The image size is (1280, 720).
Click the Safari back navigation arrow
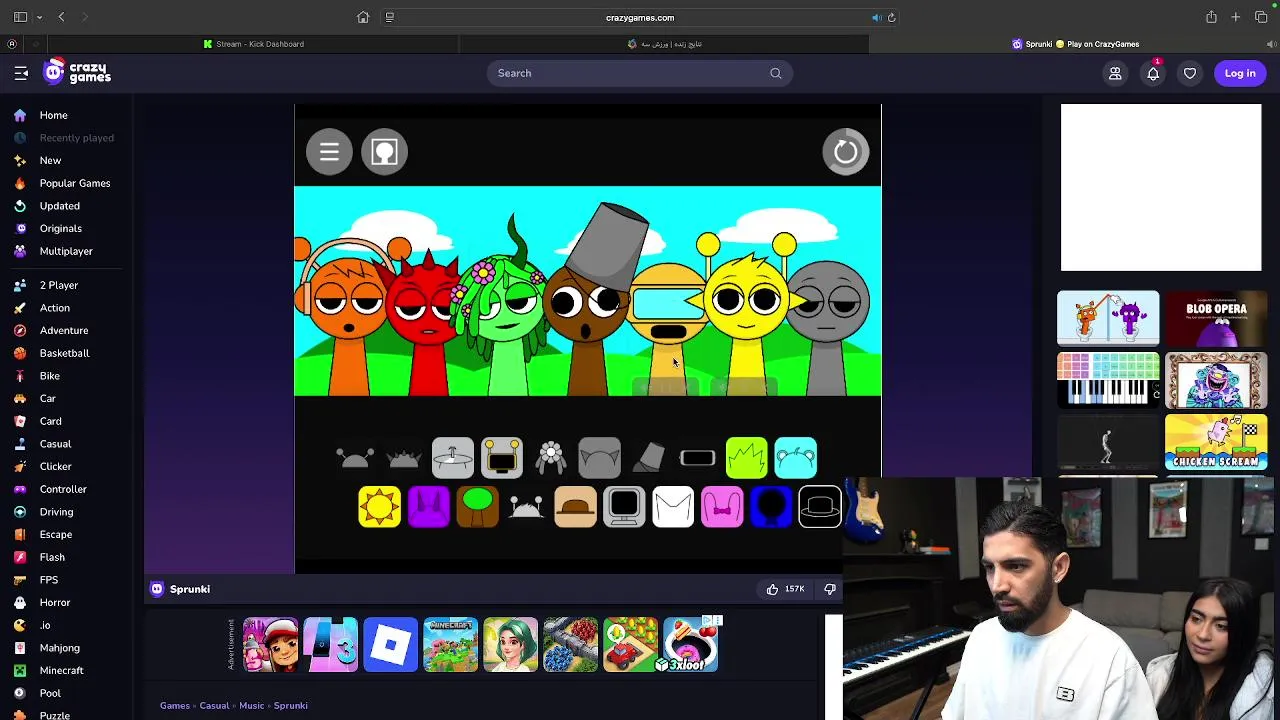click(61, 17)
